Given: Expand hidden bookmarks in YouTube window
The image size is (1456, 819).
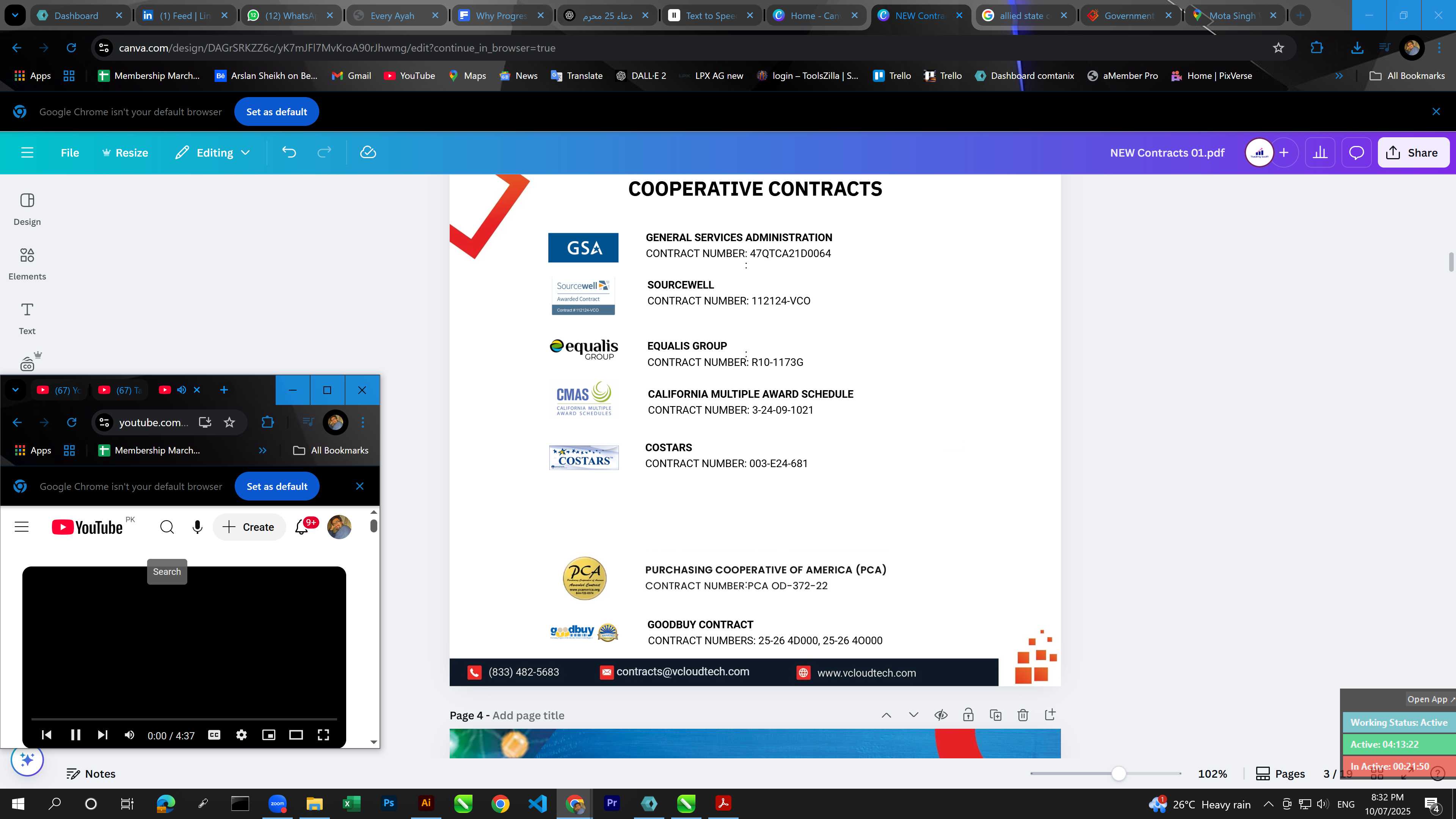Looking at the screenshot, I should 262,450.
